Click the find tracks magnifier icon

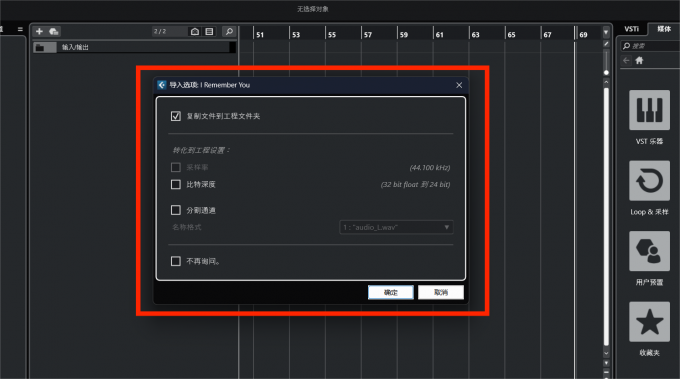[229, 31]
